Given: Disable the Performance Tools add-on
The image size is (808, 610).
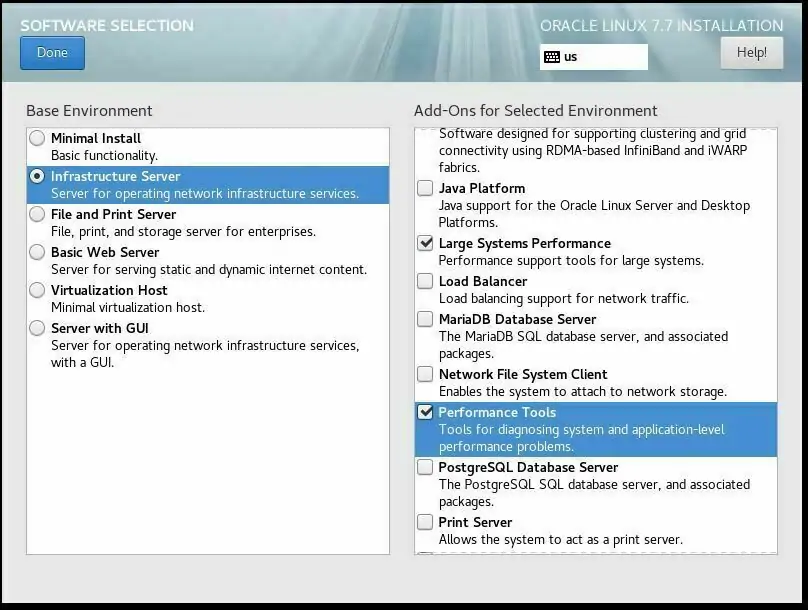Looking at the screenshot, I should point(426,412).
